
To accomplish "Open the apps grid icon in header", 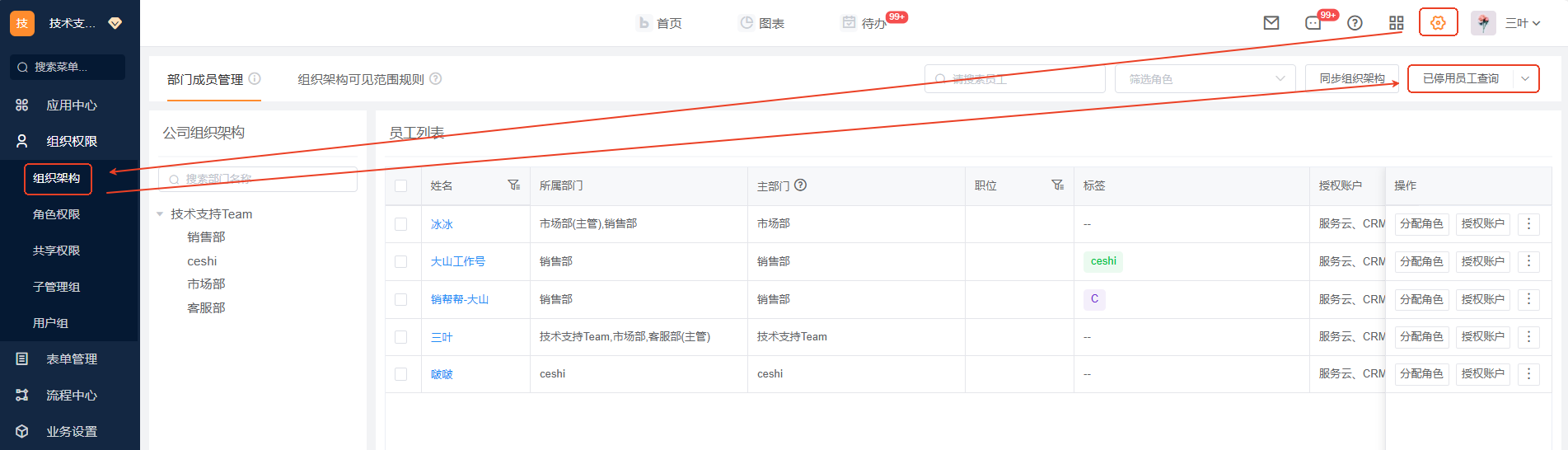I will pyautogui.click(x=1396, y=23).
